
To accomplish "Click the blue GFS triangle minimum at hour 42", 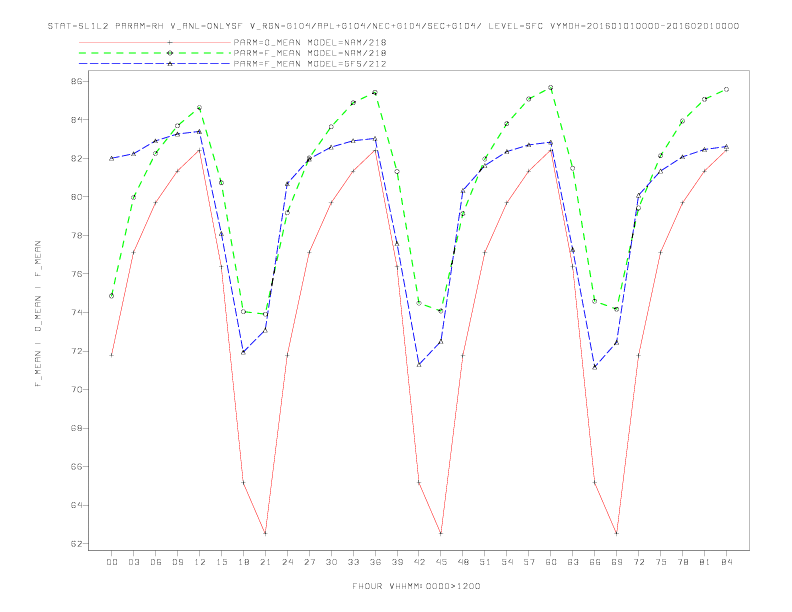I will point(419,365).
